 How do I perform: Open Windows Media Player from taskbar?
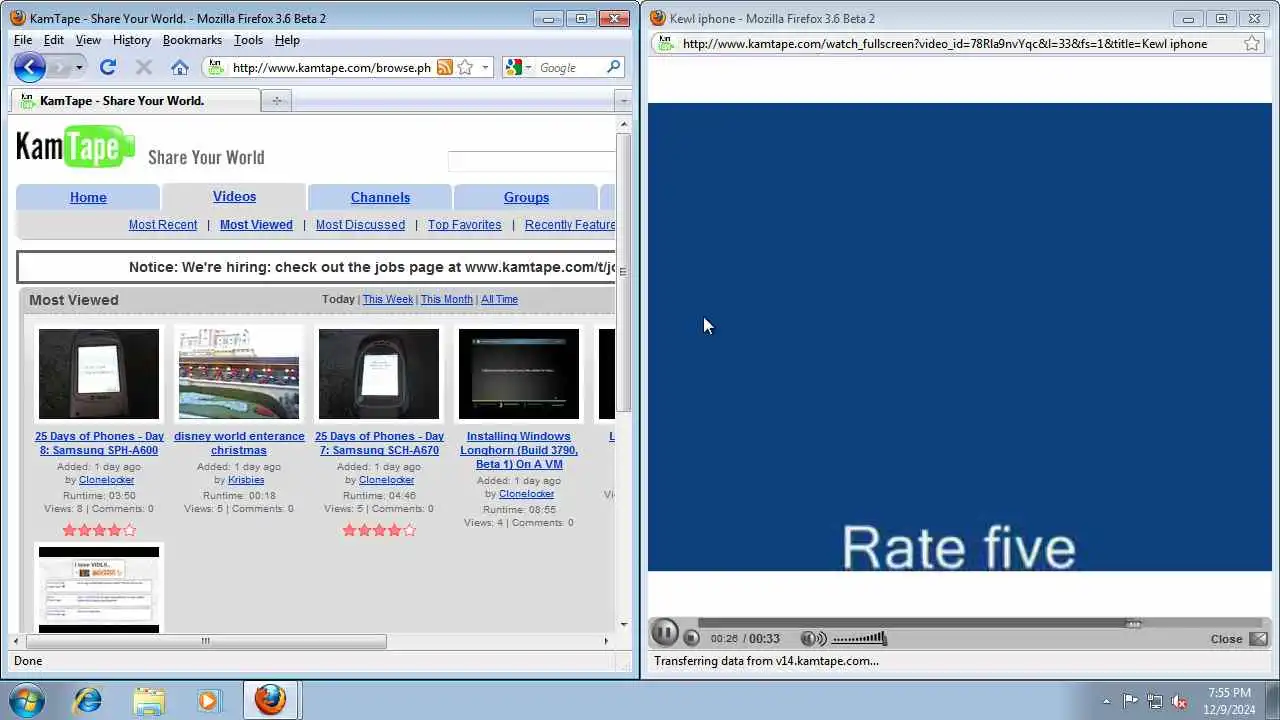pos(208,700)
